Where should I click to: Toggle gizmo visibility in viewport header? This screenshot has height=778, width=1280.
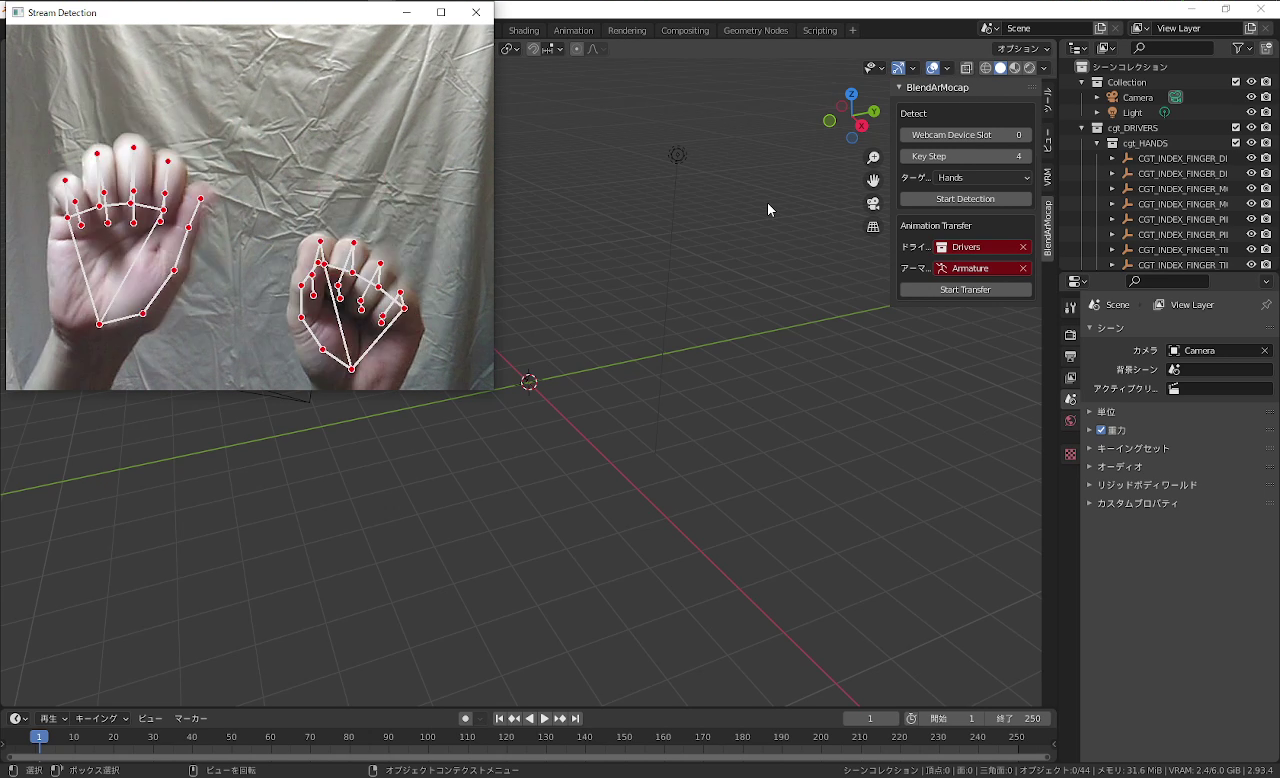[x=898, y=68]
